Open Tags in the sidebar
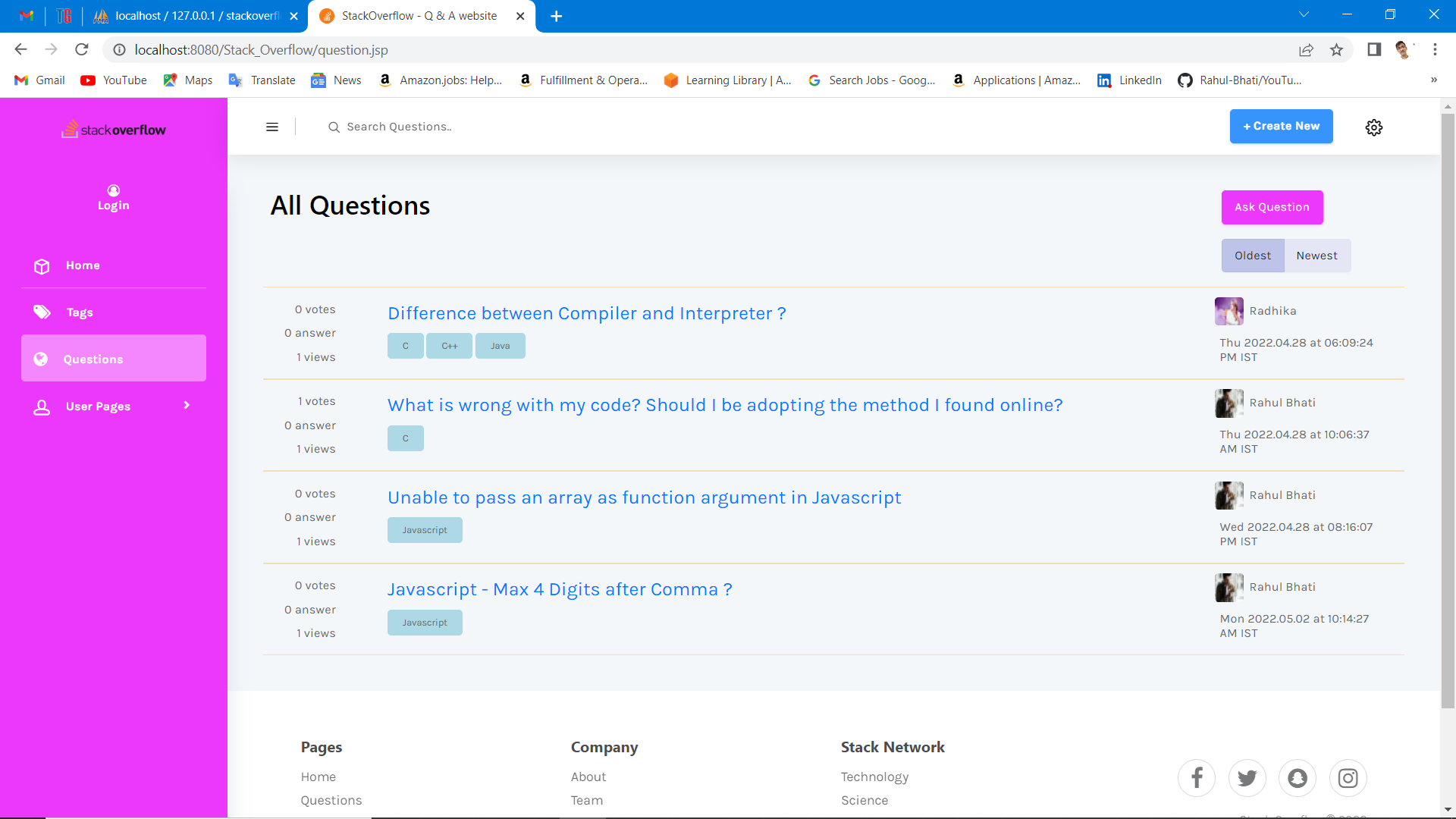Viewport: 1456px width, 819px height. 80,312
